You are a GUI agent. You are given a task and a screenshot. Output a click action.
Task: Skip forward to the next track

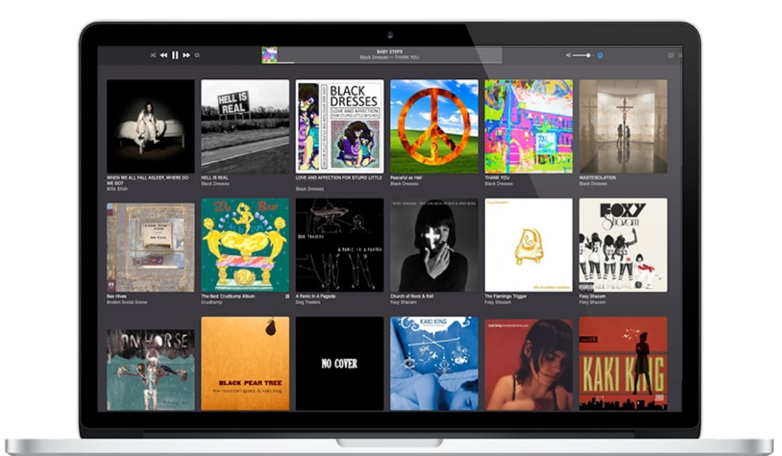pos(187,55)
